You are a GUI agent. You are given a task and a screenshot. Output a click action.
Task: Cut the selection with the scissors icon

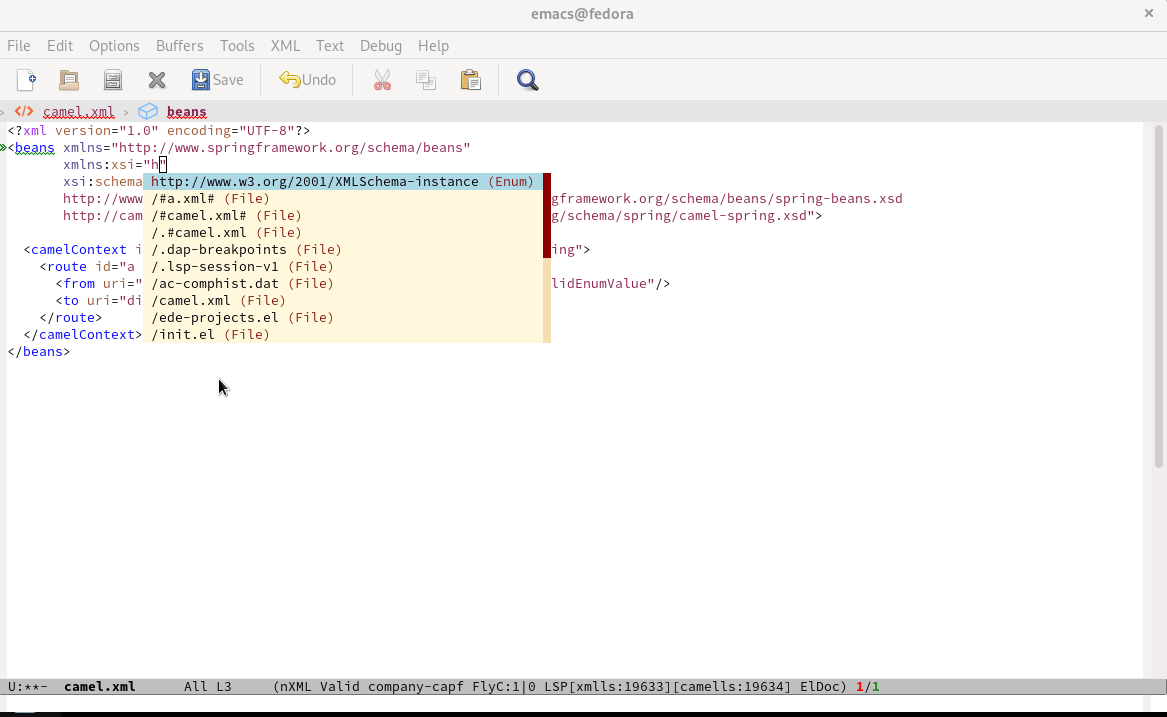coord(382,79)
